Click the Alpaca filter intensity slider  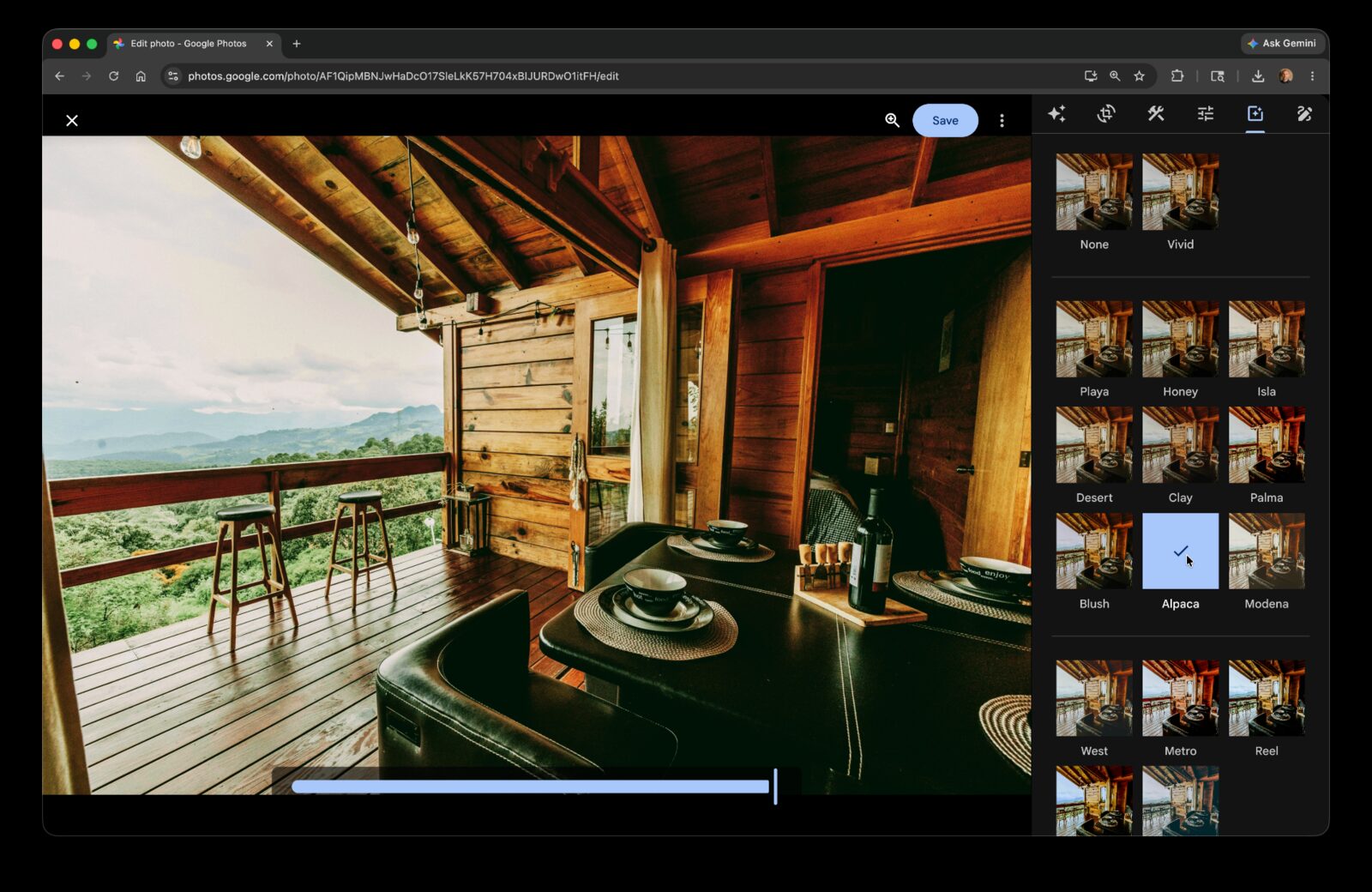click(x=534, y=787)
